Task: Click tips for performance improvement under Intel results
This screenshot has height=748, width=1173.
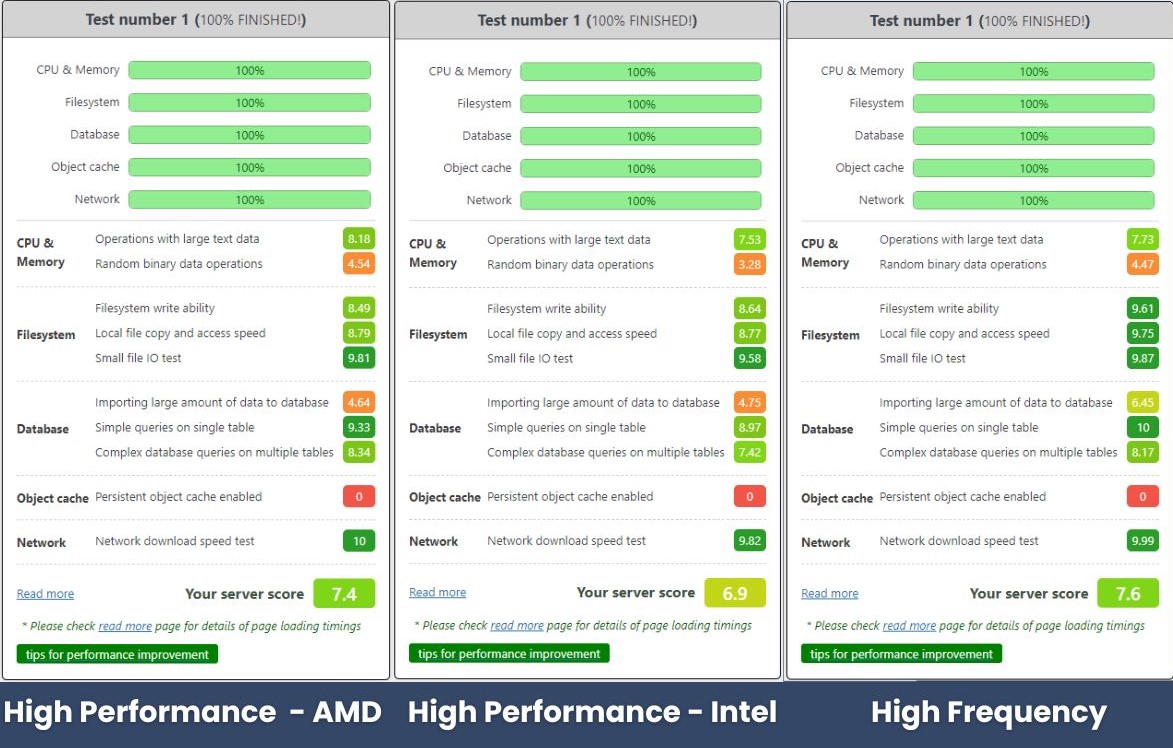Action: tap(508, 654)
